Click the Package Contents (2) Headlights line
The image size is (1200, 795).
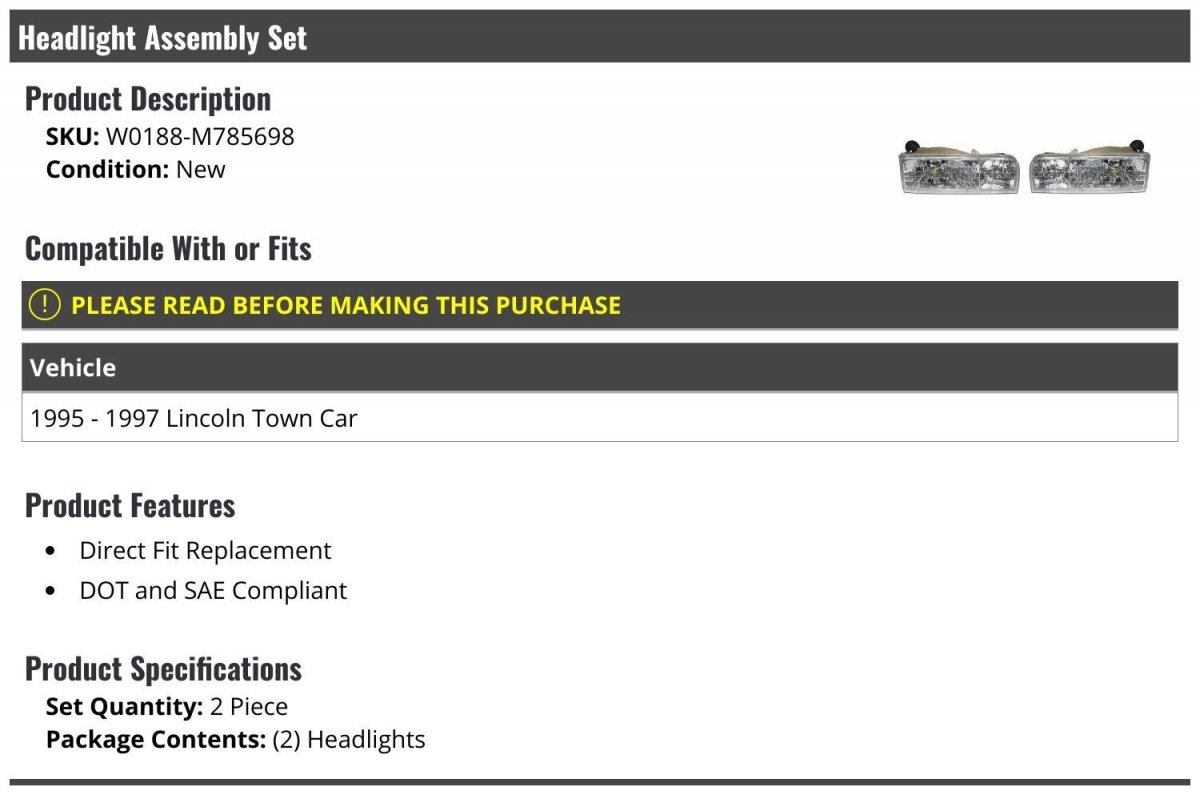(236, 740)
